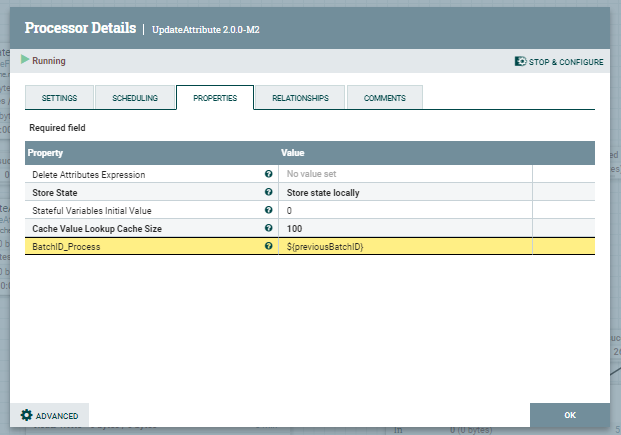Click the green Running status icon
Screen dimensions: 621x435
coord(25,59)
